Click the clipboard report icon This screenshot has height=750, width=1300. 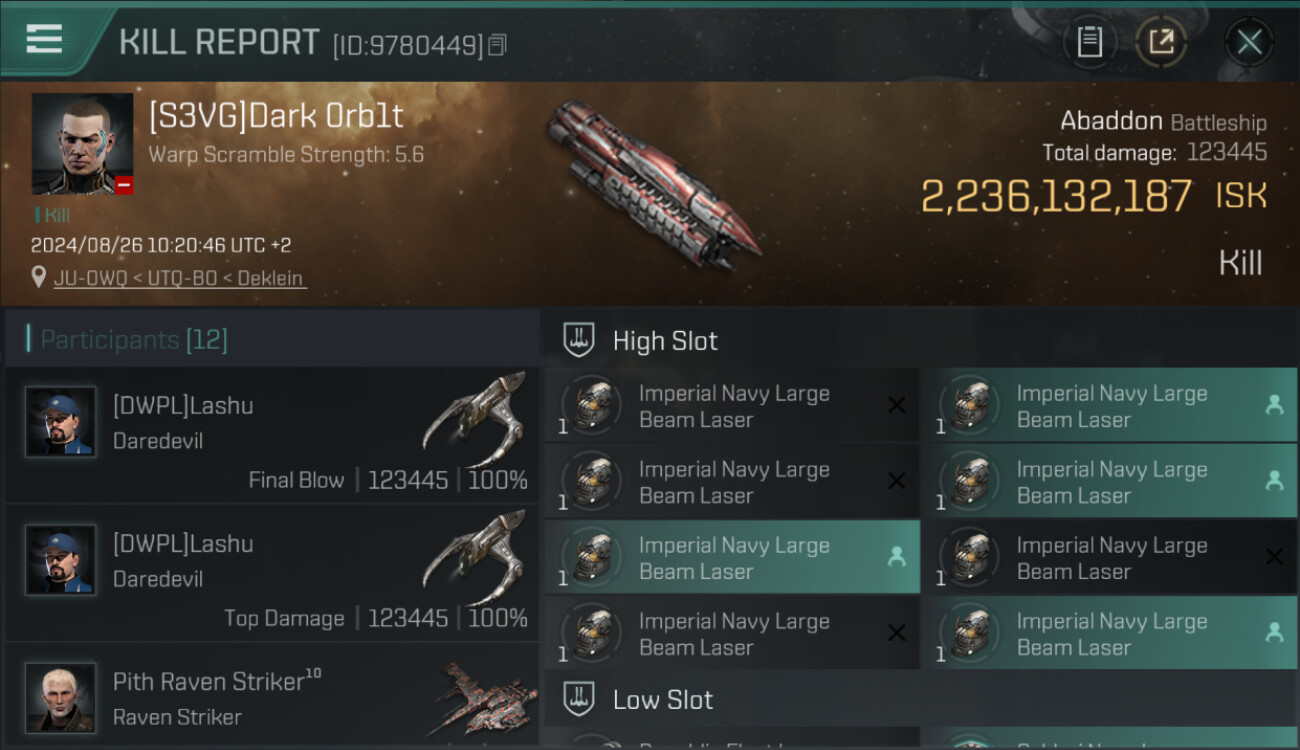[x=1089, y=42]
